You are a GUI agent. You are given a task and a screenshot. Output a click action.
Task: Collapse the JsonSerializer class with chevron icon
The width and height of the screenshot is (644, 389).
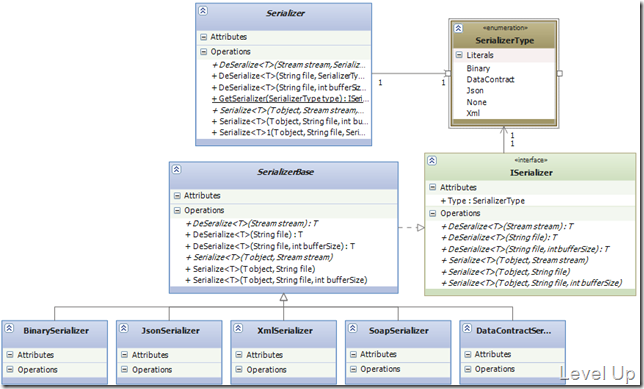(x=124, y=328)
